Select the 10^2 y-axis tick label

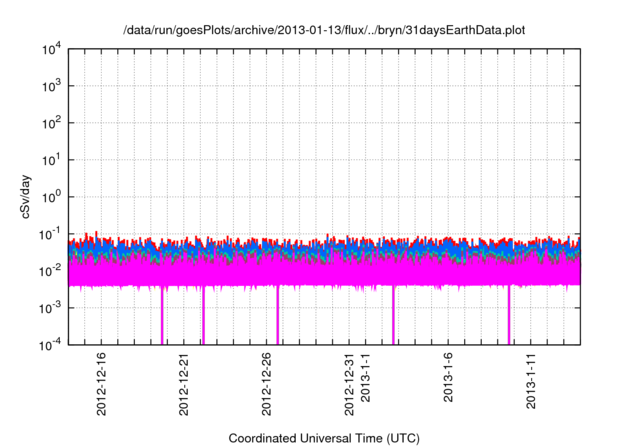pos(51,123)
